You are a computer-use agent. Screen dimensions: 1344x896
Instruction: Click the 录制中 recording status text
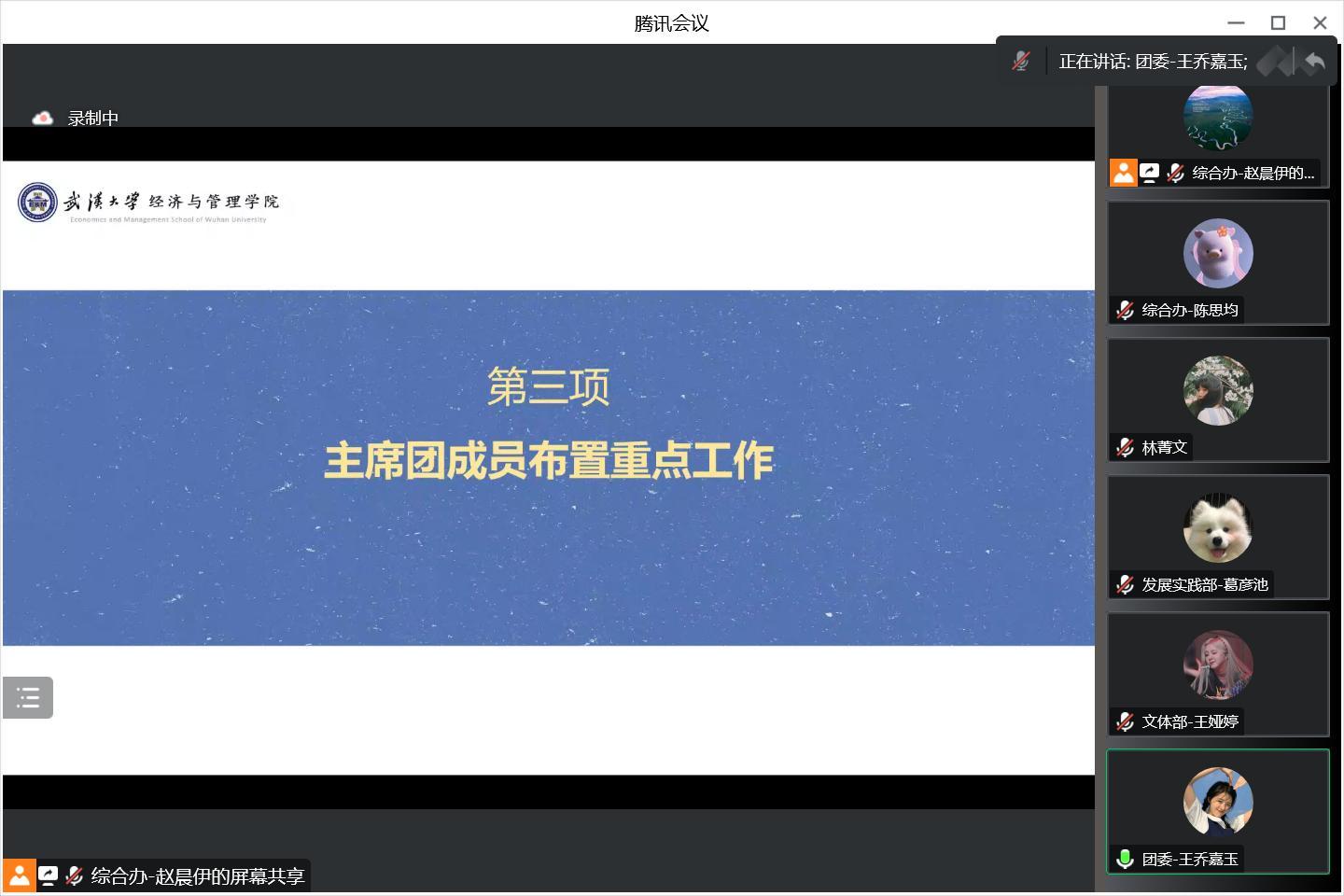click(x=92, y=119)
